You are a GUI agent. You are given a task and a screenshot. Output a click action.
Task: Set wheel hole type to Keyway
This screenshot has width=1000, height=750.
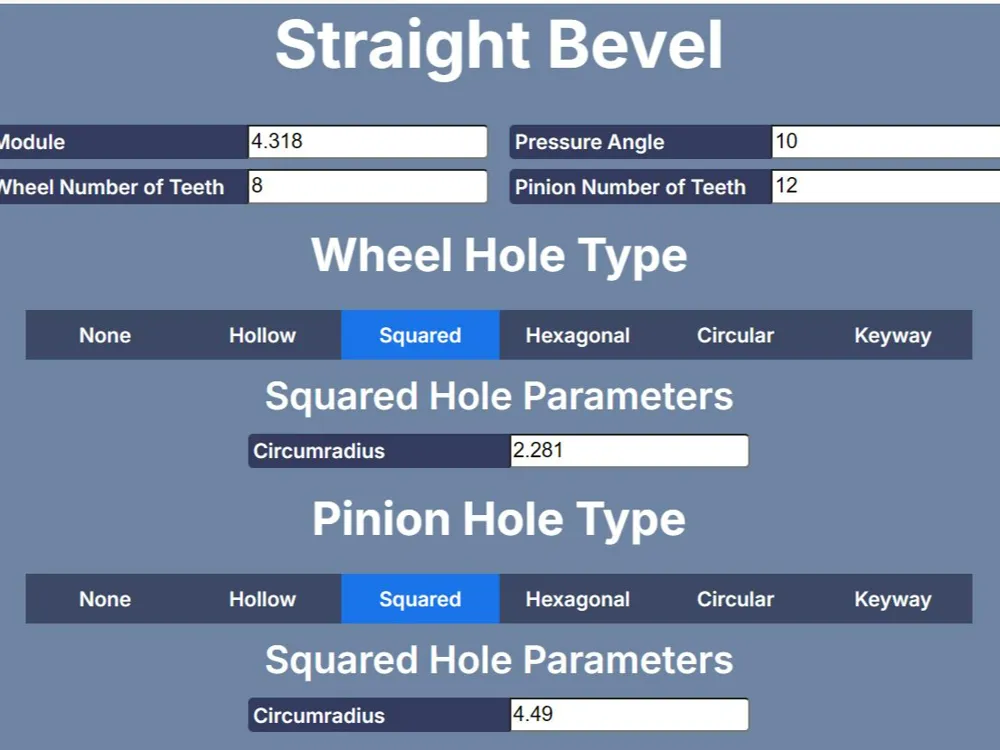click(893, 335)
